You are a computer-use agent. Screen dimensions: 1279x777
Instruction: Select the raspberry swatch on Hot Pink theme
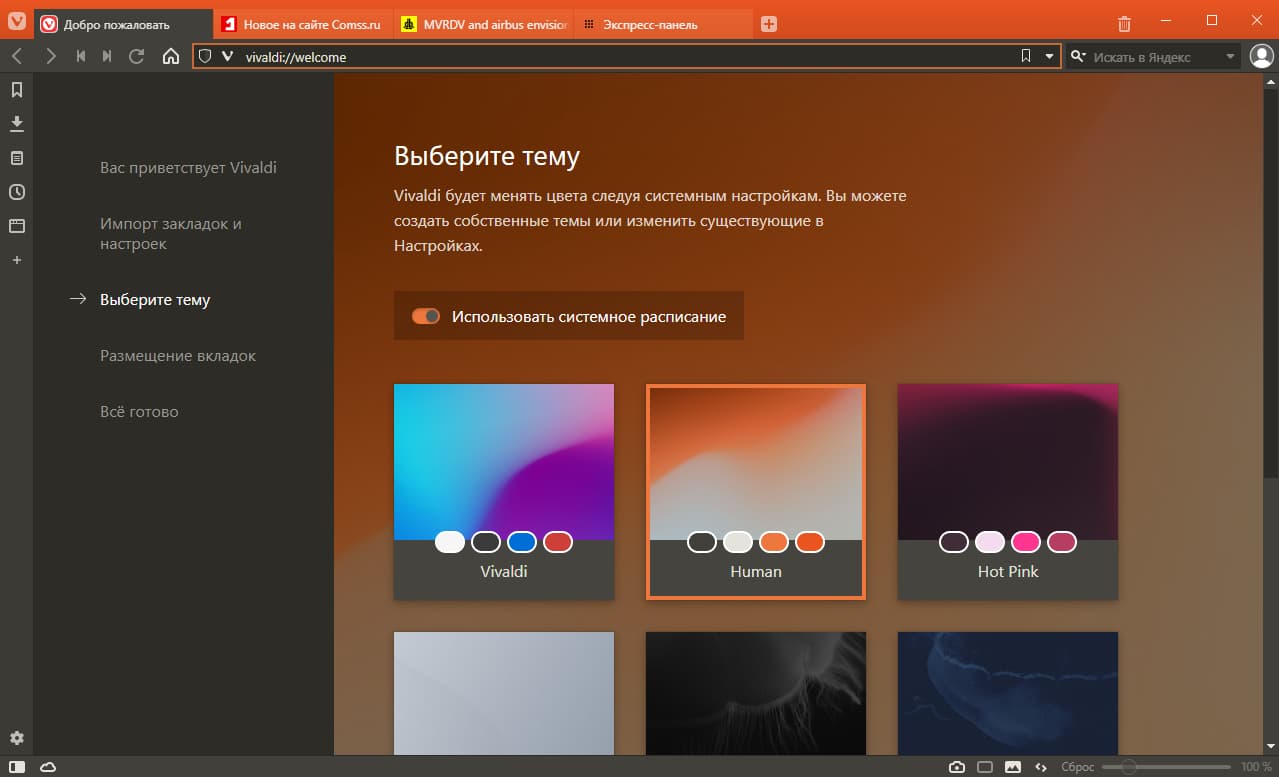point(1062,542)
